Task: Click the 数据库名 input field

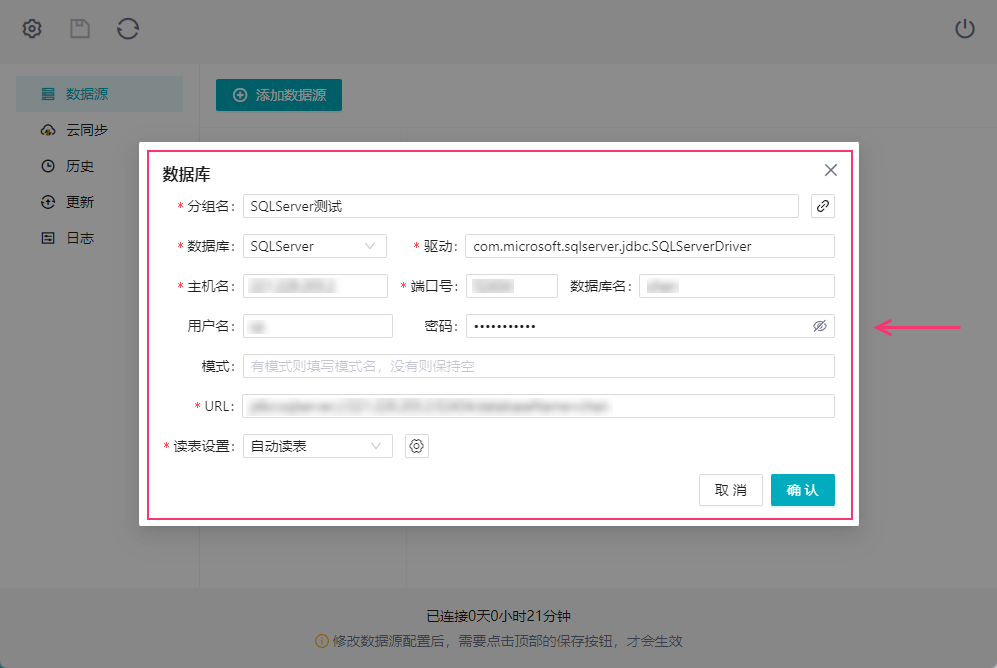Action: coord(737,286)
